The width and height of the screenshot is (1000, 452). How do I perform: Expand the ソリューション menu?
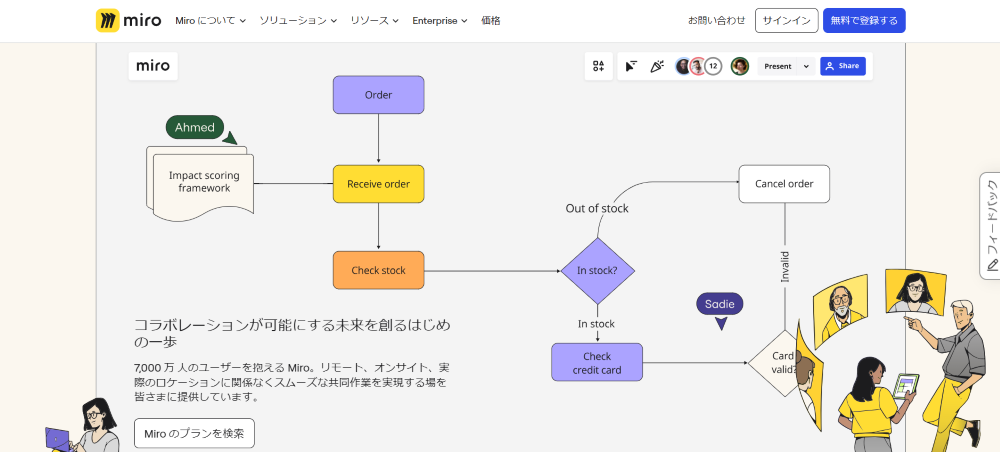click(298, 20)
